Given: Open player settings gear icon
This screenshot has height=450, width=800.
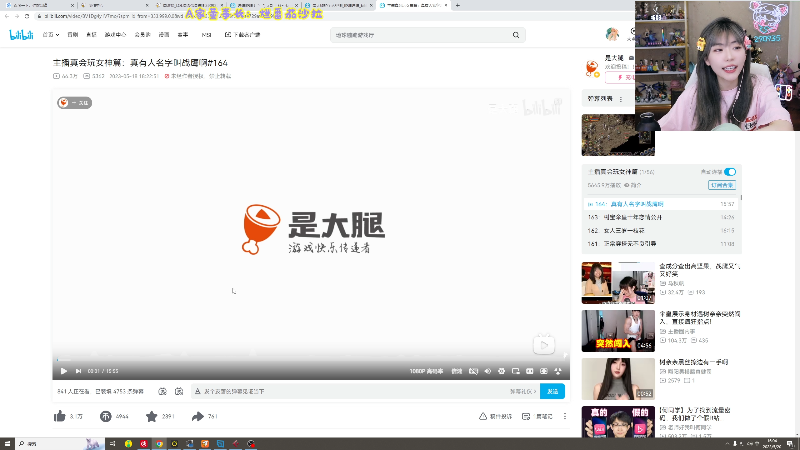Looking at the screenshot, I should (502, 371).
